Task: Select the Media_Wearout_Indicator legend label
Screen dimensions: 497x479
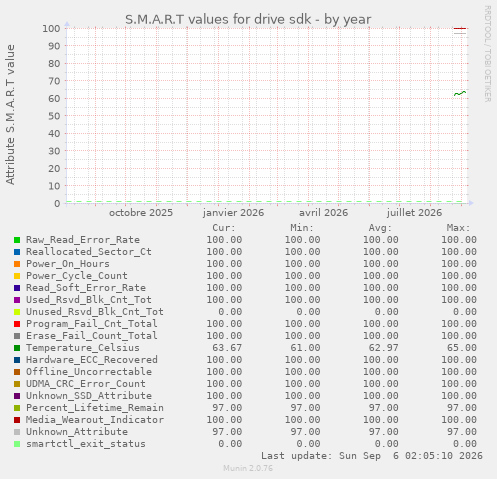Action: [x=95, y=420]
